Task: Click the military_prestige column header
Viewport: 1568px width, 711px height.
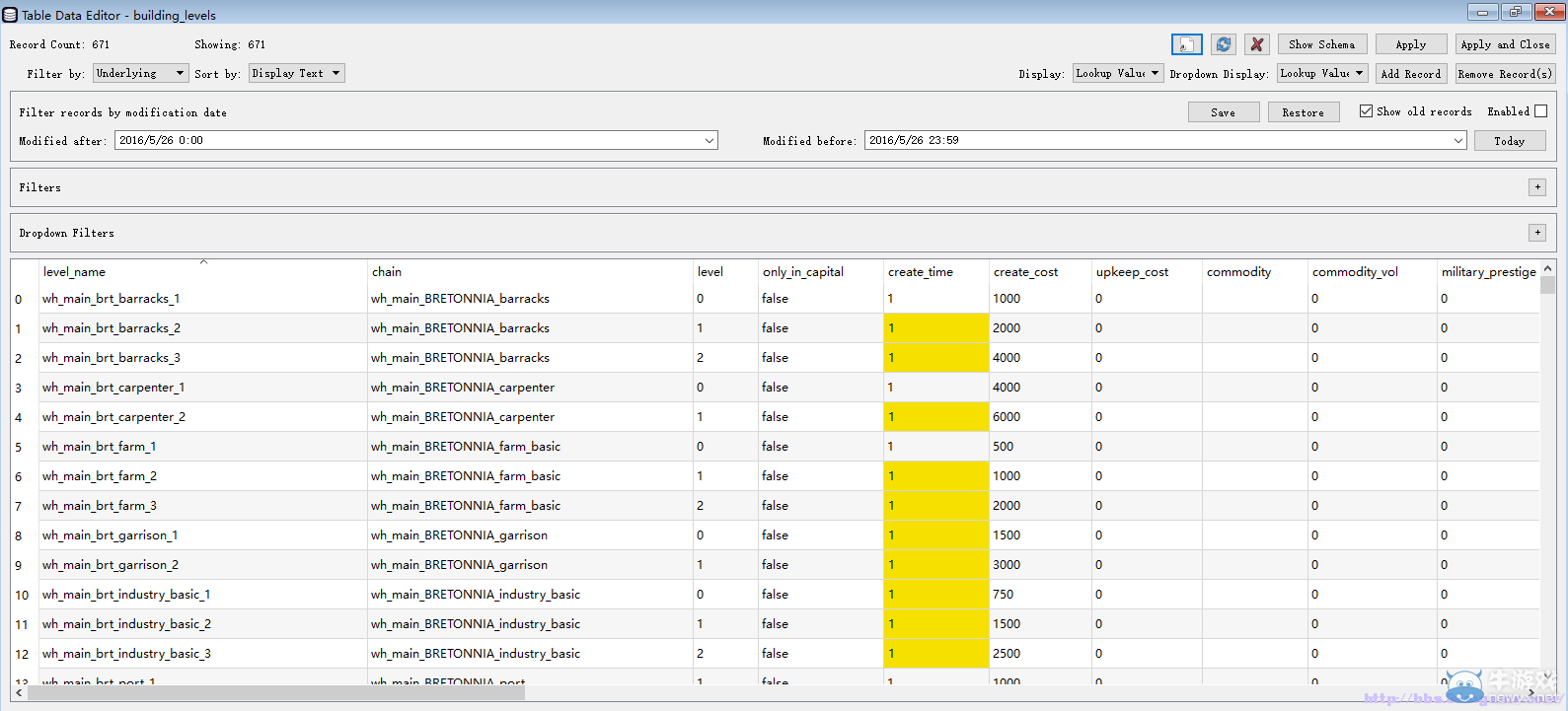Action: (x=1488, y=272)
